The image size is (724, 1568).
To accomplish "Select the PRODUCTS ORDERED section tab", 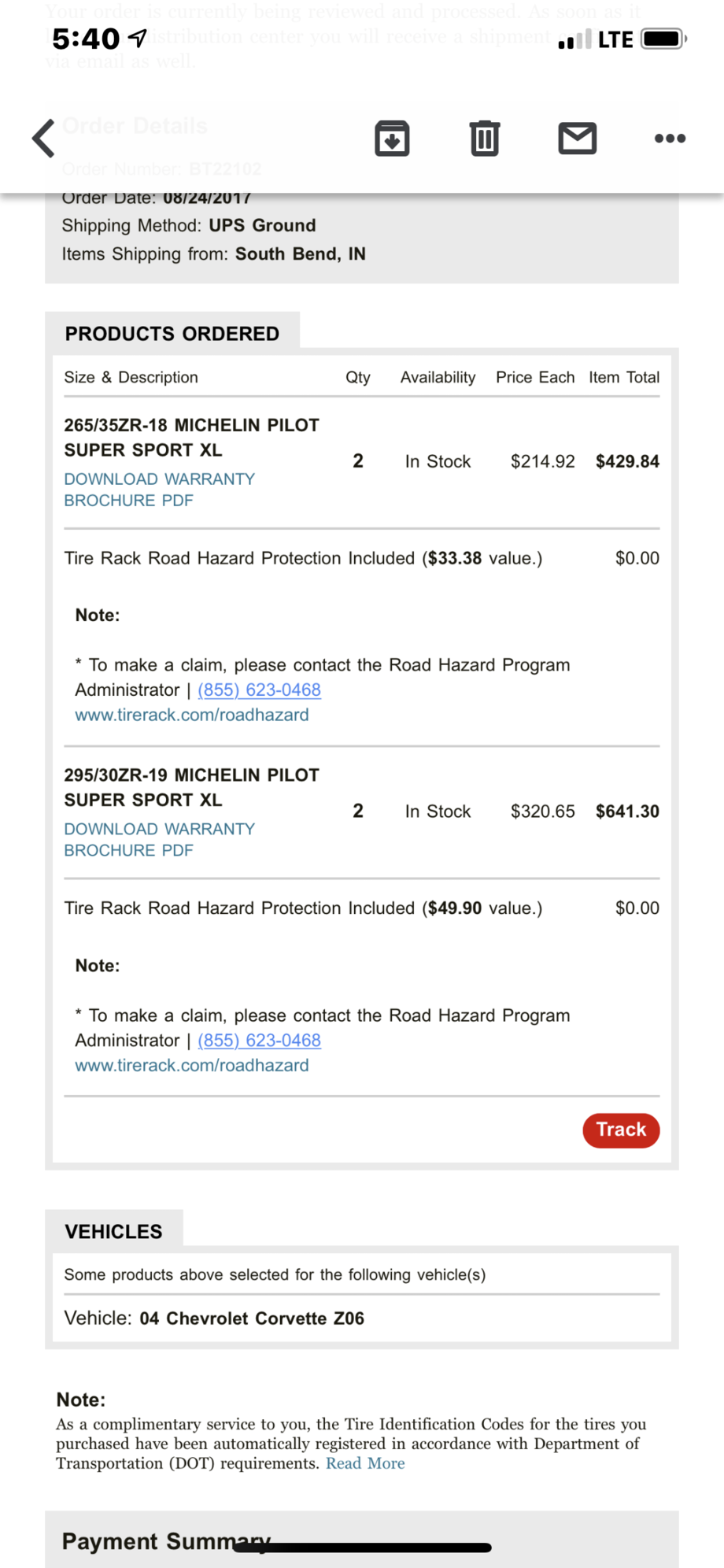I will (172, 334).
